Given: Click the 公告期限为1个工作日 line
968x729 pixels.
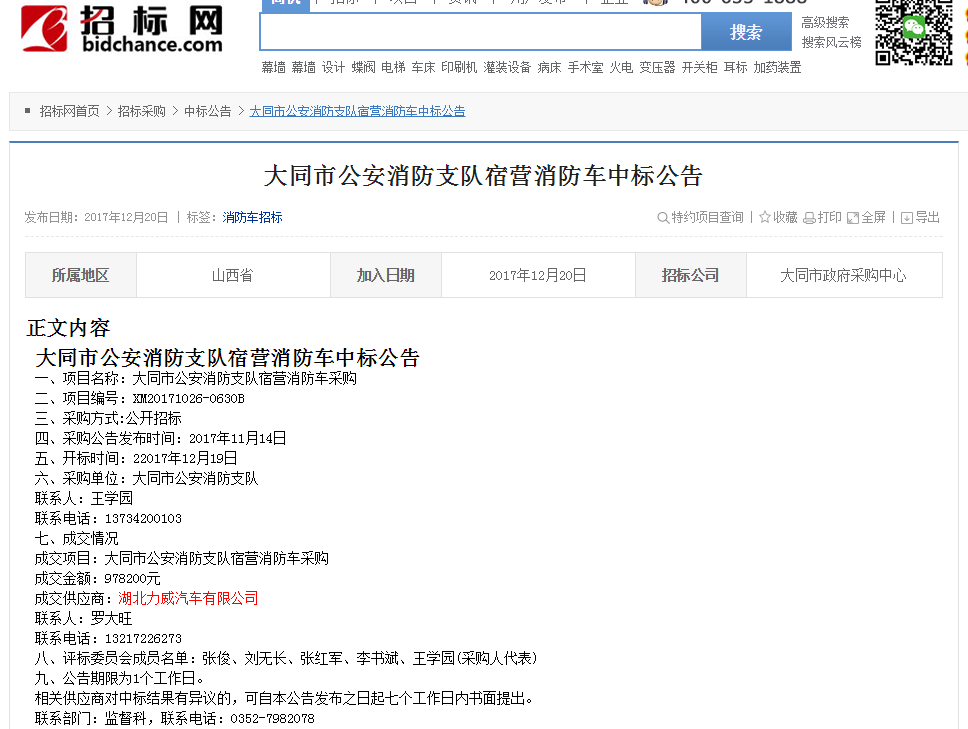Looking at the screenshot, I should 119,678.
